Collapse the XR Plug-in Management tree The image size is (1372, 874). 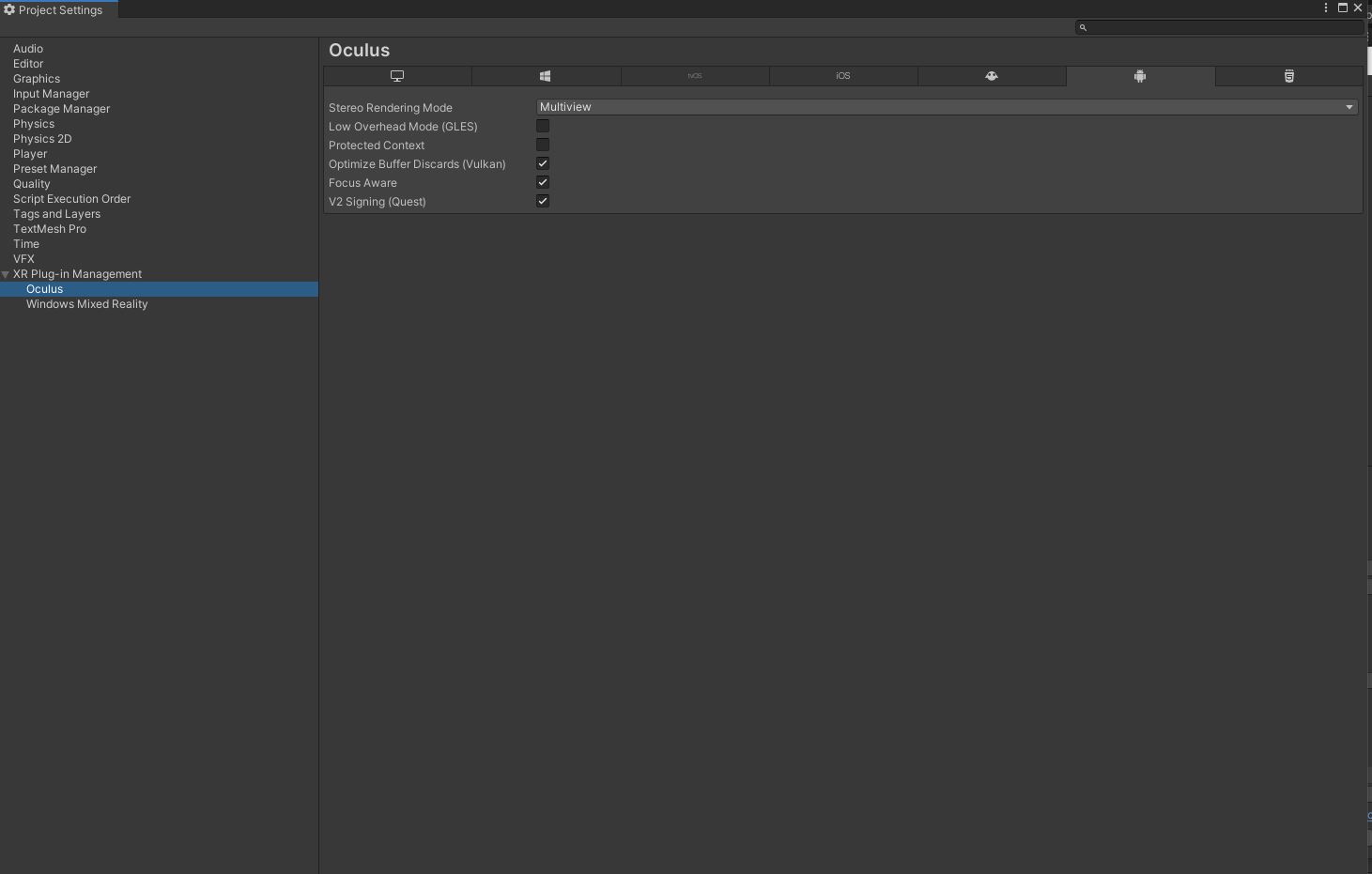click(x=6, y=274)
